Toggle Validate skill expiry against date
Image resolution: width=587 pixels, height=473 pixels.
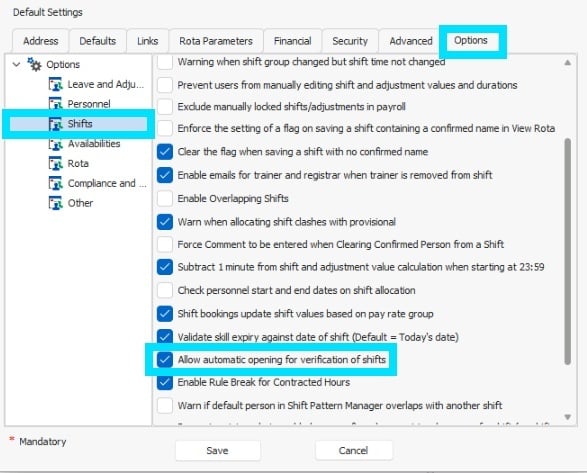tap(165, 337)
